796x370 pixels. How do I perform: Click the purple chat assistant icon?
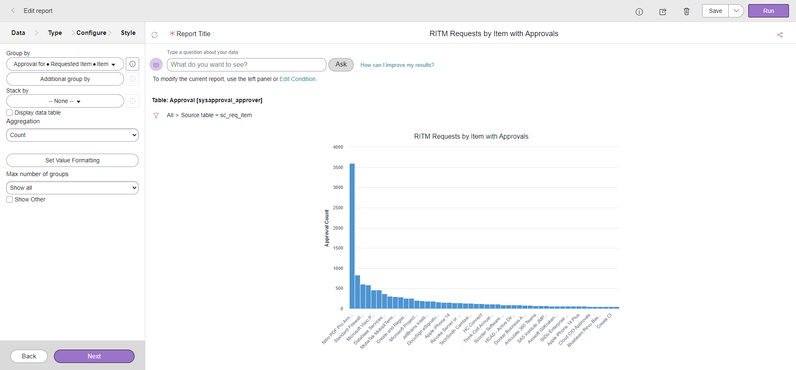pos(156,65)
